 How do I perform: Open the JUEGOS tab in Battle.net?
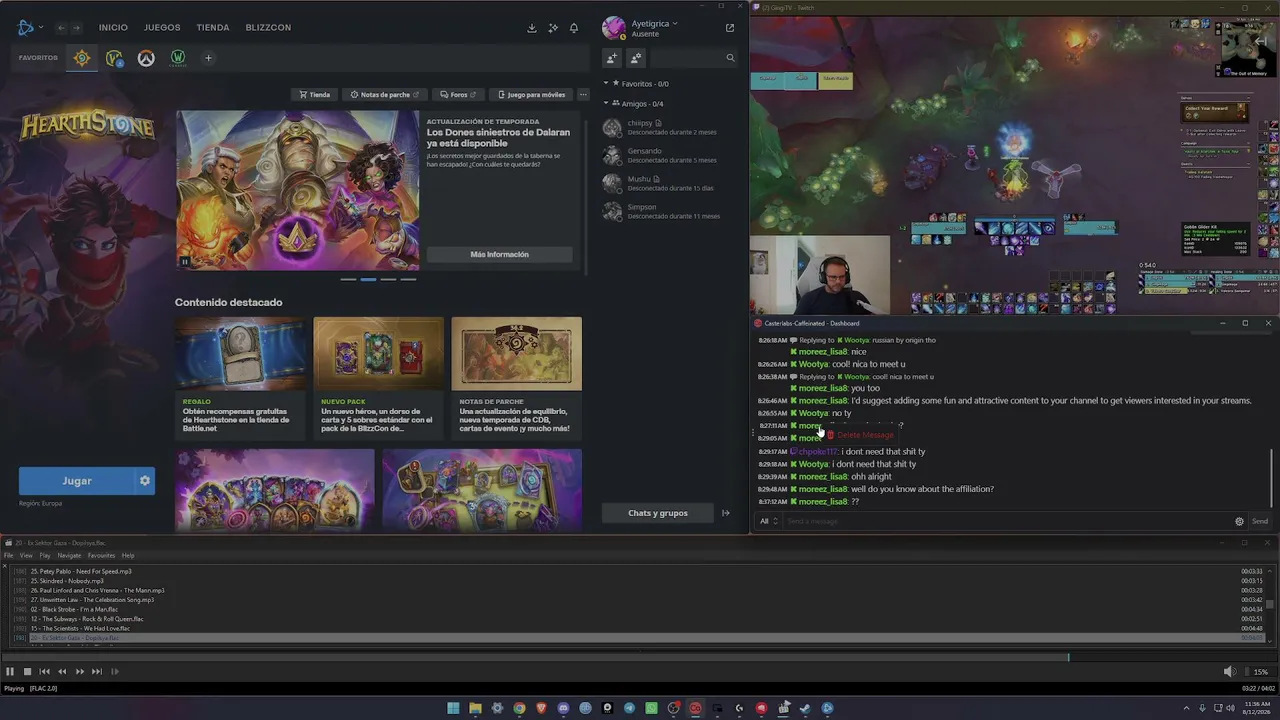click(x=162, y=28)
